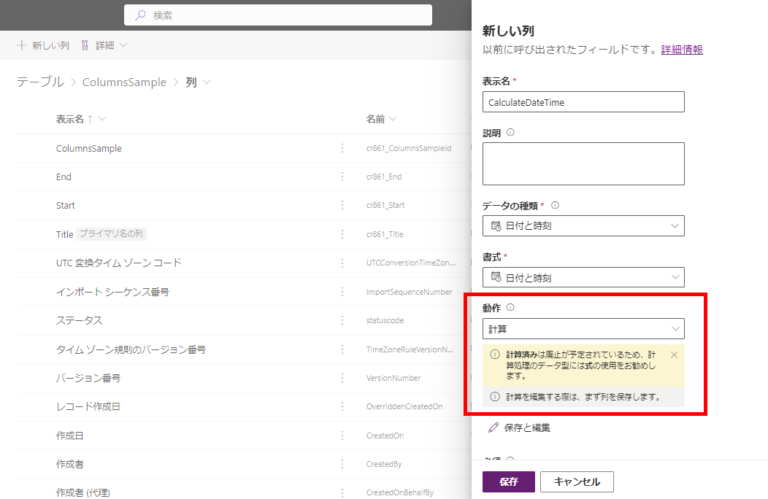This screenshot has width=768, height=499.
Task: Click the キャンセル button
Action: 577,481
